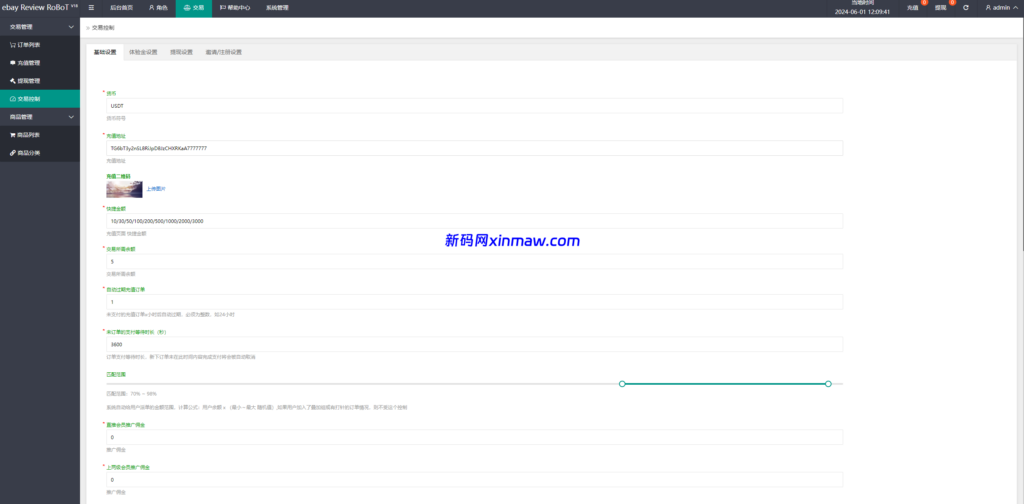
Task: Click the 交易控制 breadcrumb text
Action: pyautogui.click(x=103, y=28)
